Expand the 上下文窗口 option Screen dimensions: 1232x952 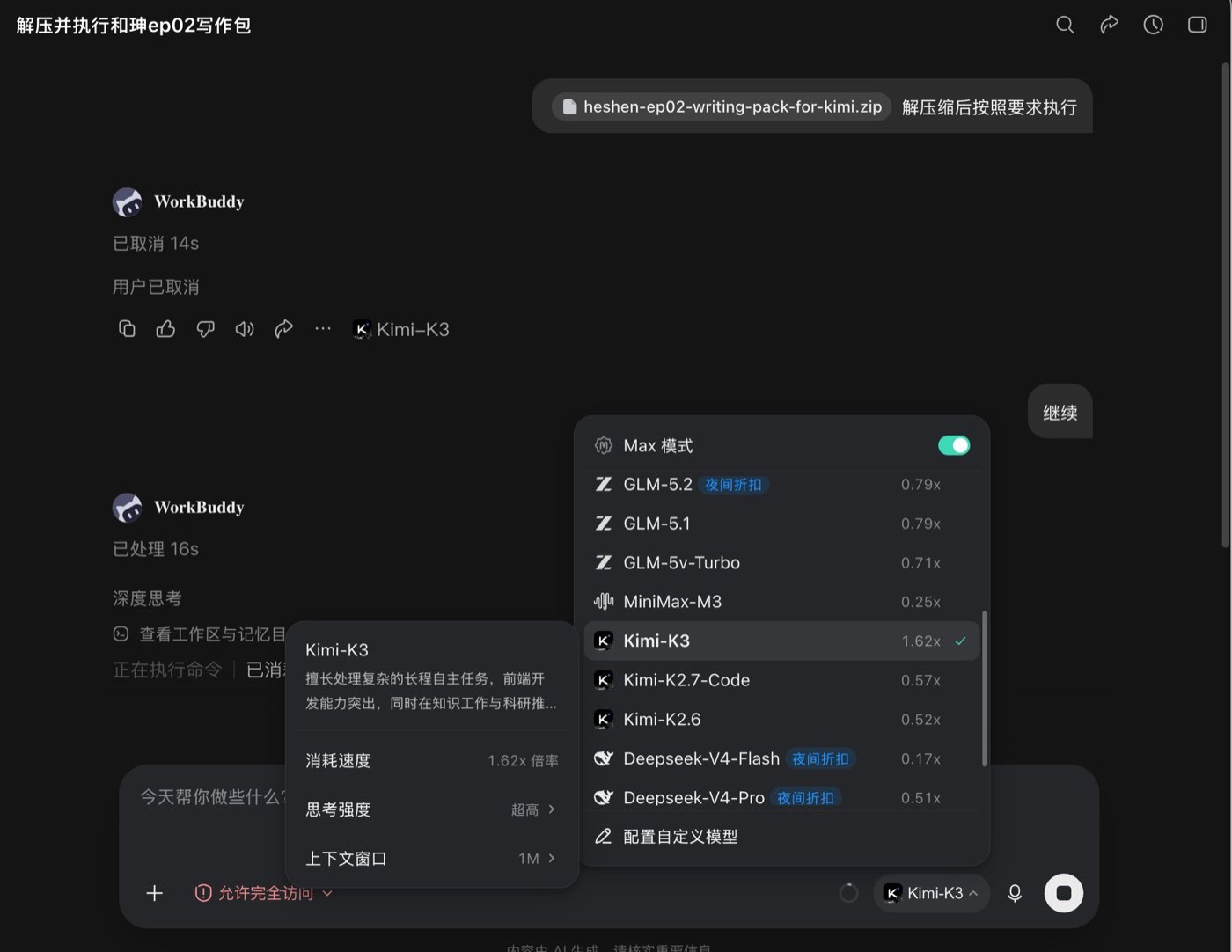431,859
